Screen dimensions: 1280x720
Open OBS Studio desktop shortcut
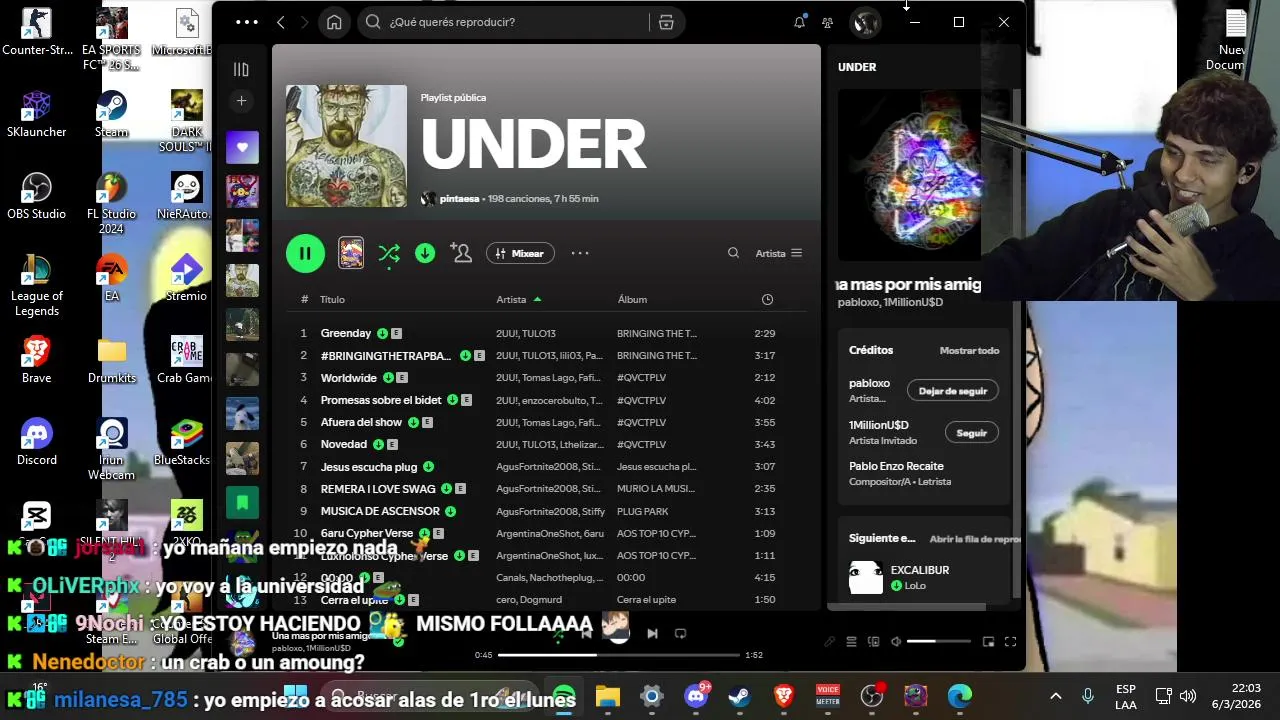tap(36, 196)
